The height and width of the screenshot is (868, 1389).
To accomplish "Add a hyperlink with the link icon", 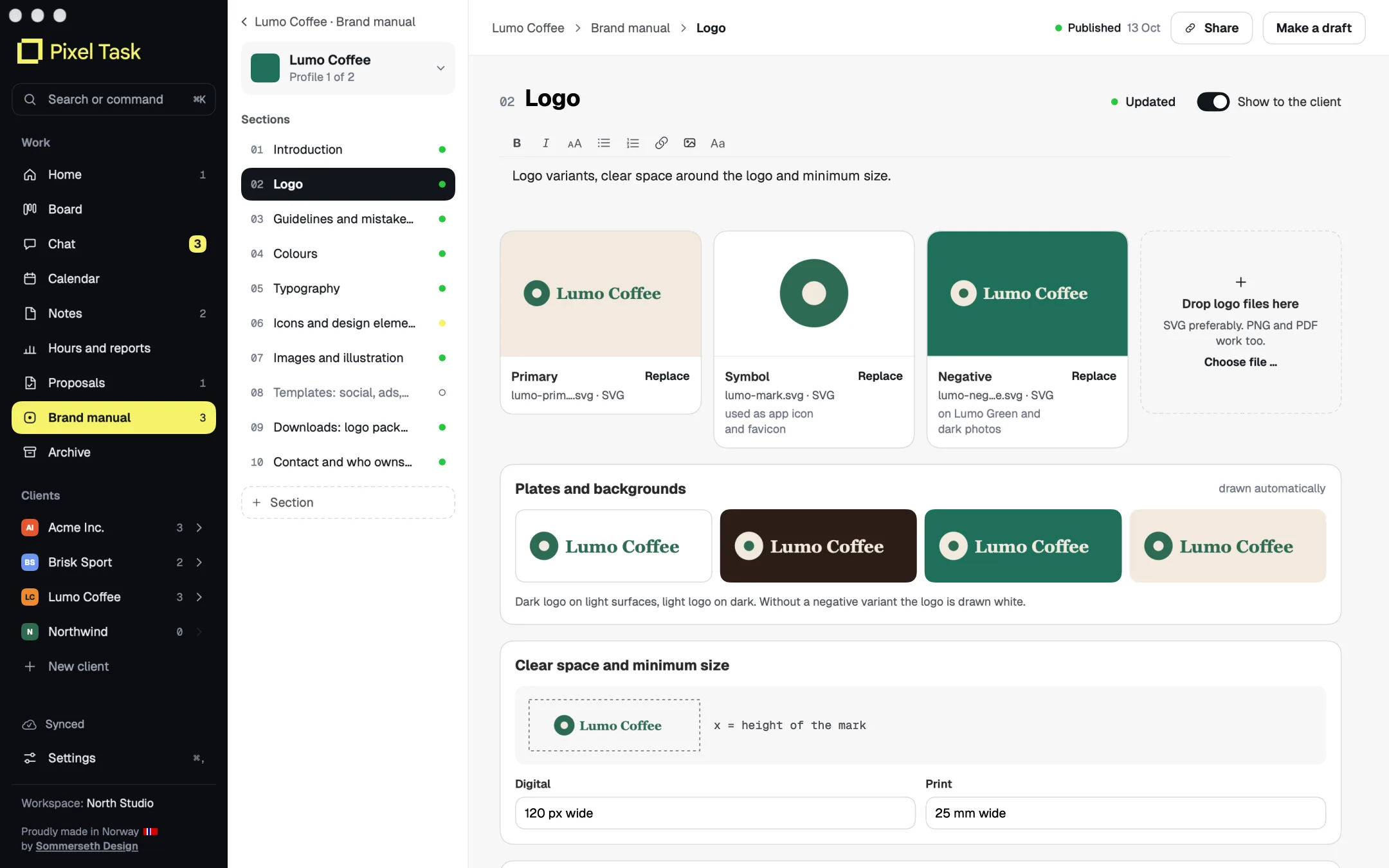I will pos(661,143).
